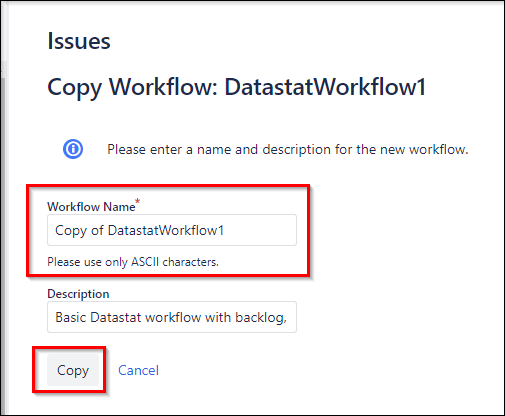Click the Copy Workflow: DatastatWorkflow1 heading
This screenshot has height=416, width=505.
click(x=237, y=87)
